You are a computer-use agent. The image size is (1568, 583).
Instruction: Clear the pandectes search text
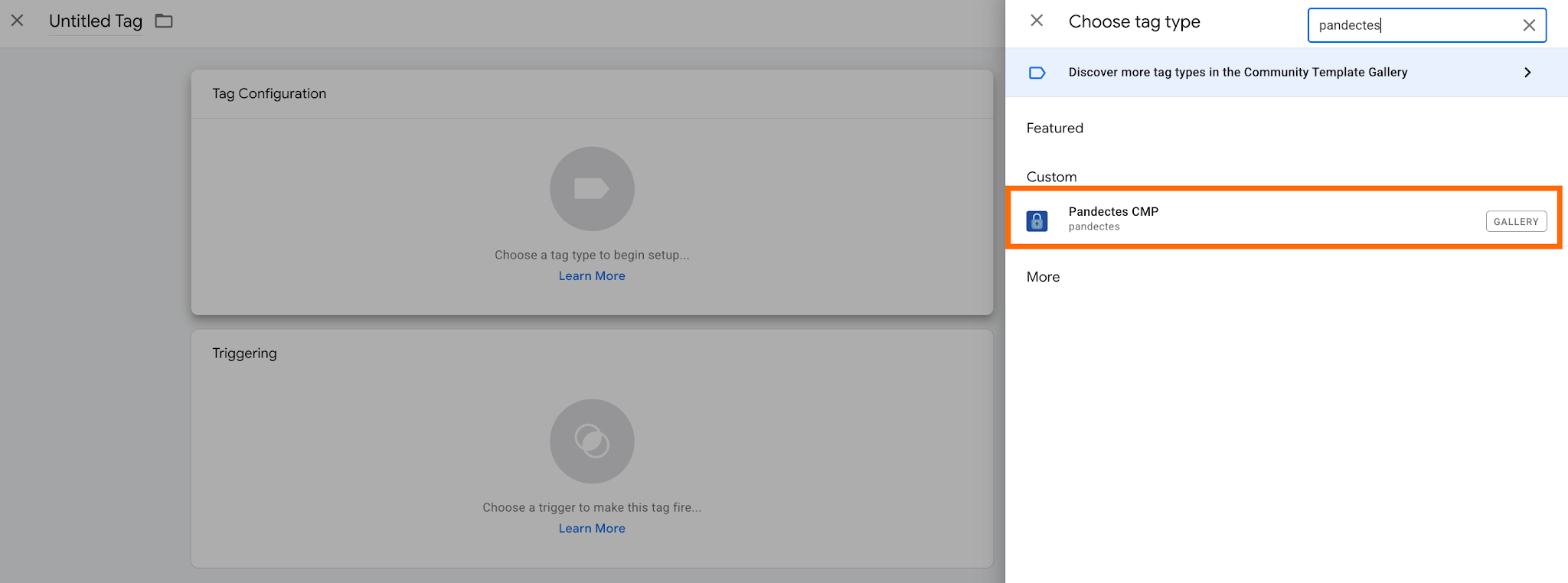click(1529, 25)
